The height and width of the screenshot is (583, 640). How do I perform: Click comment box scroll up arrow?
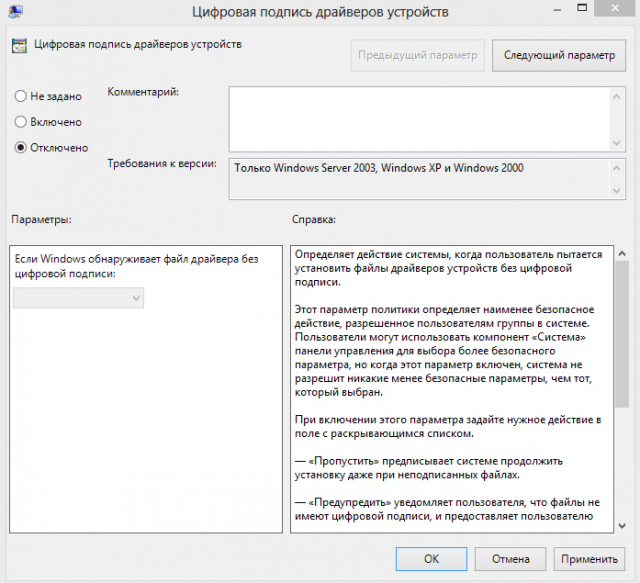617,97
